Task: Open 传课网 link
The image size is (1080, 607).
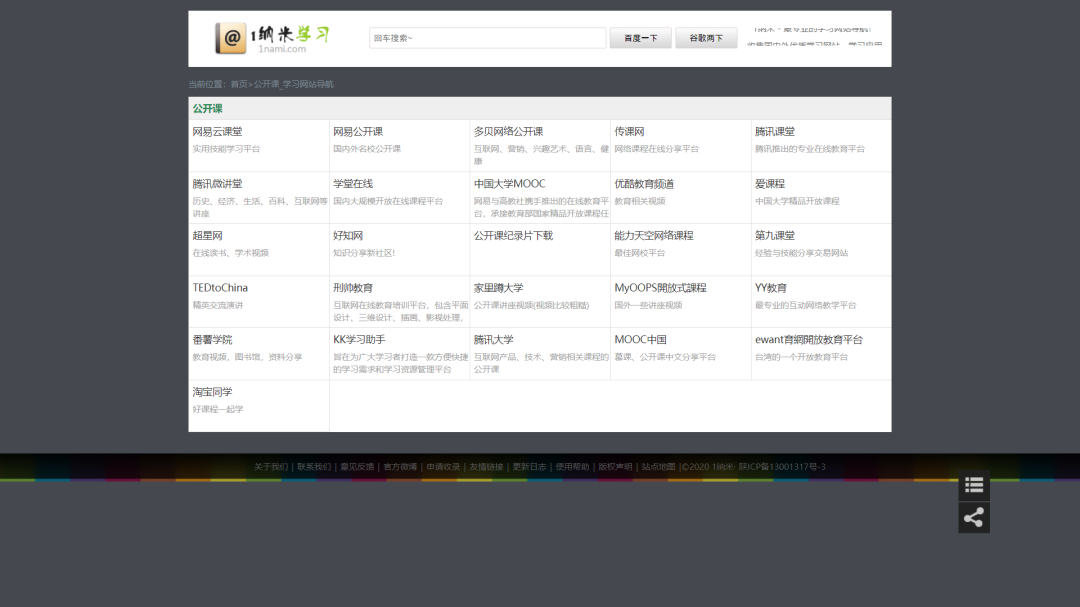Action: tap(630, 132)
